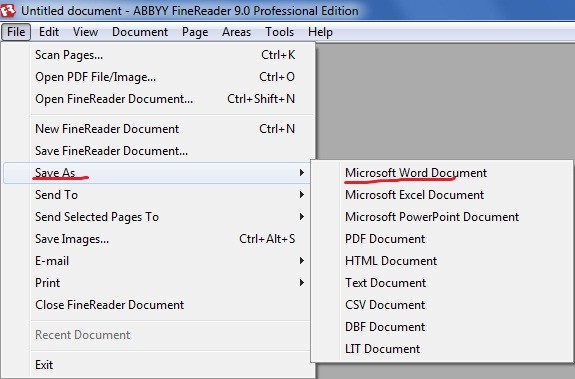Open the Areas menu
The image size is (575, 379).
click(236, 32)
